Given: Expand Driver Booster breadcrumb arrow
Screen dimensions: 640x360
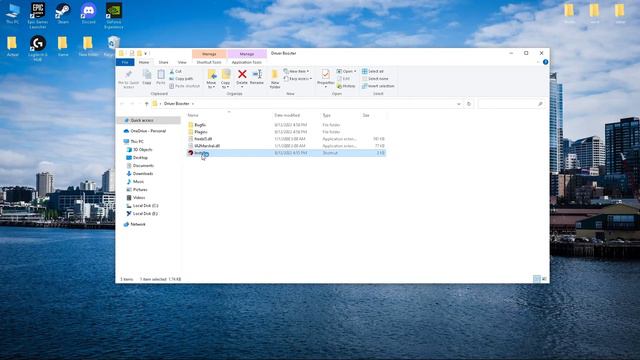Looking at the screenshot, I should coord(193,104).
